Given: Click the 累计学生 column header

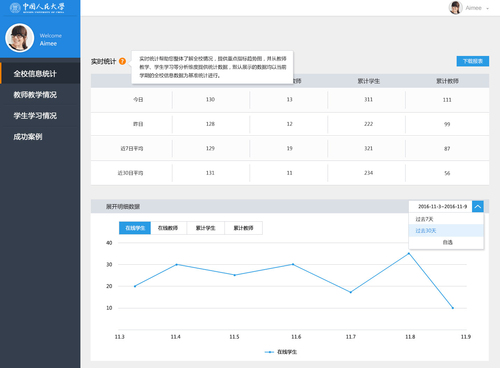Looking at the screenshot, I should (x=369, y=81).
